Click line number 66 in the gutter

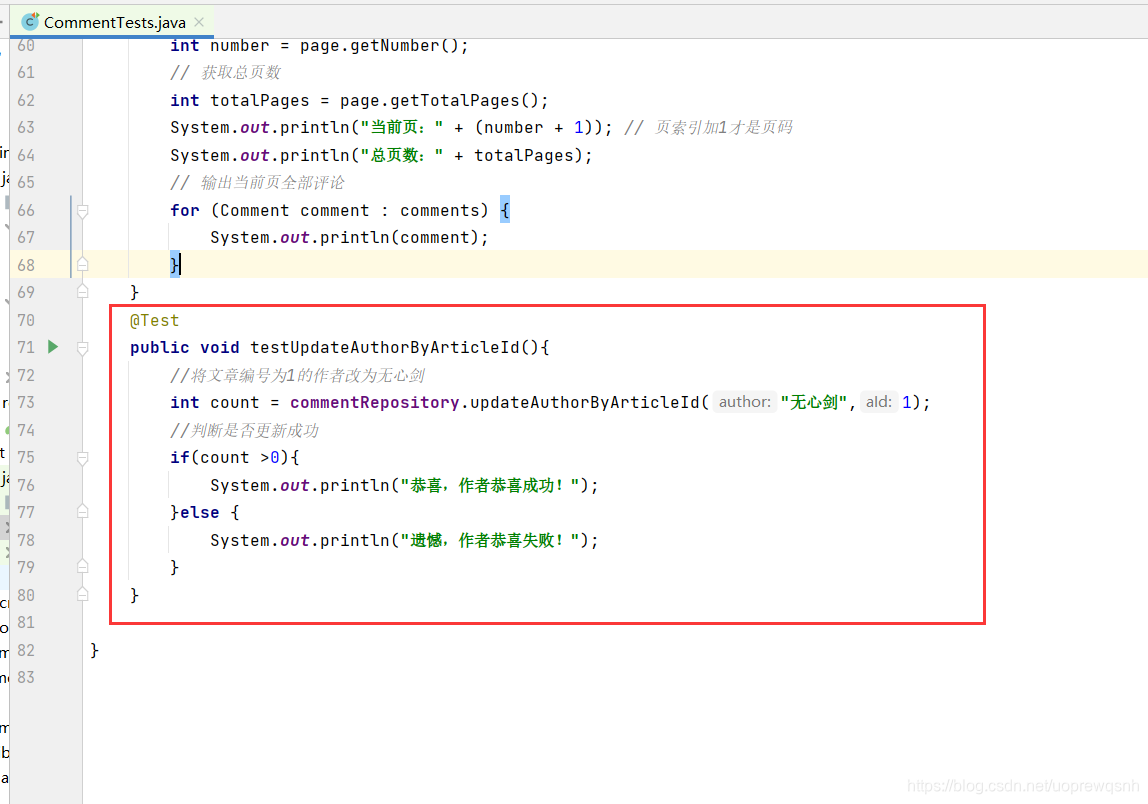[26, 210]
